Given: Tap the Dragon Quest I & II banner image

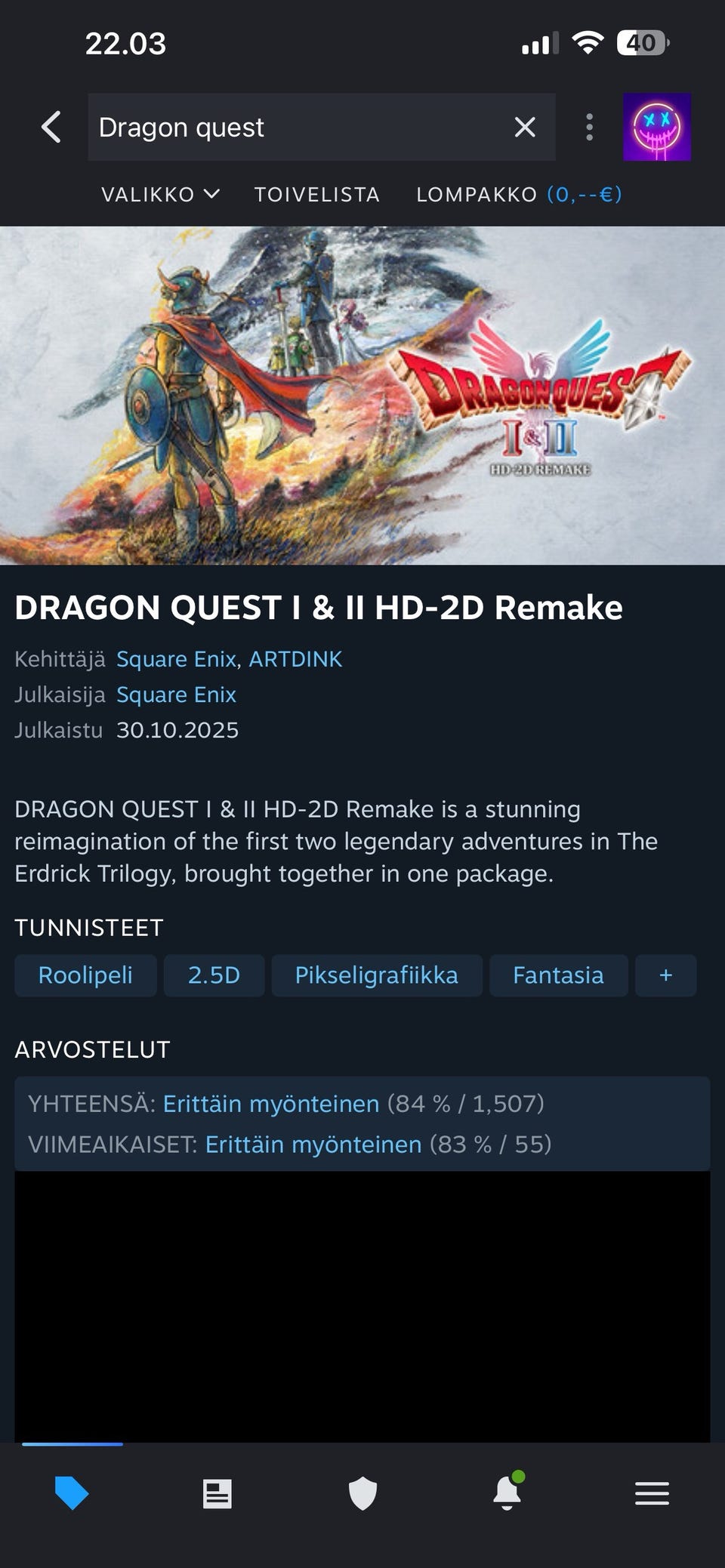Looking at the screenshot, I should click(x=362, y=396).
